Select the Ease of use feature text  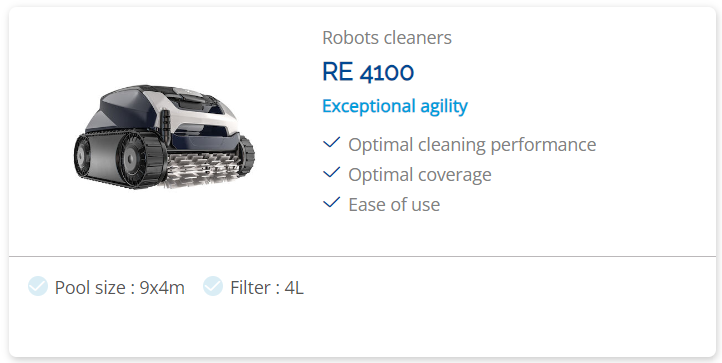click(394, 205)
